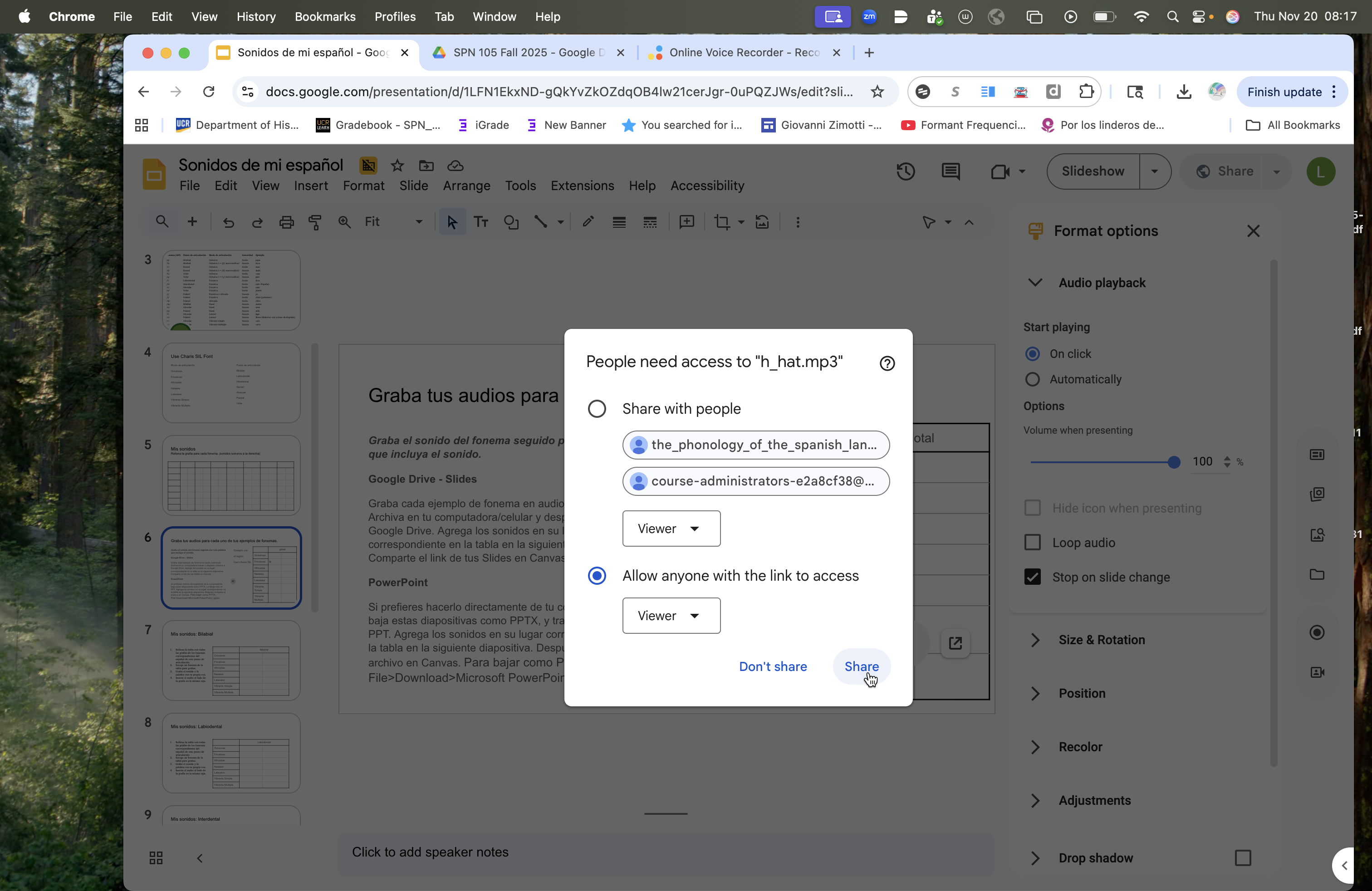This screenshot has height=891, width=1372.
Task: Close the Format options panel
Action: tap(1253, 231)
